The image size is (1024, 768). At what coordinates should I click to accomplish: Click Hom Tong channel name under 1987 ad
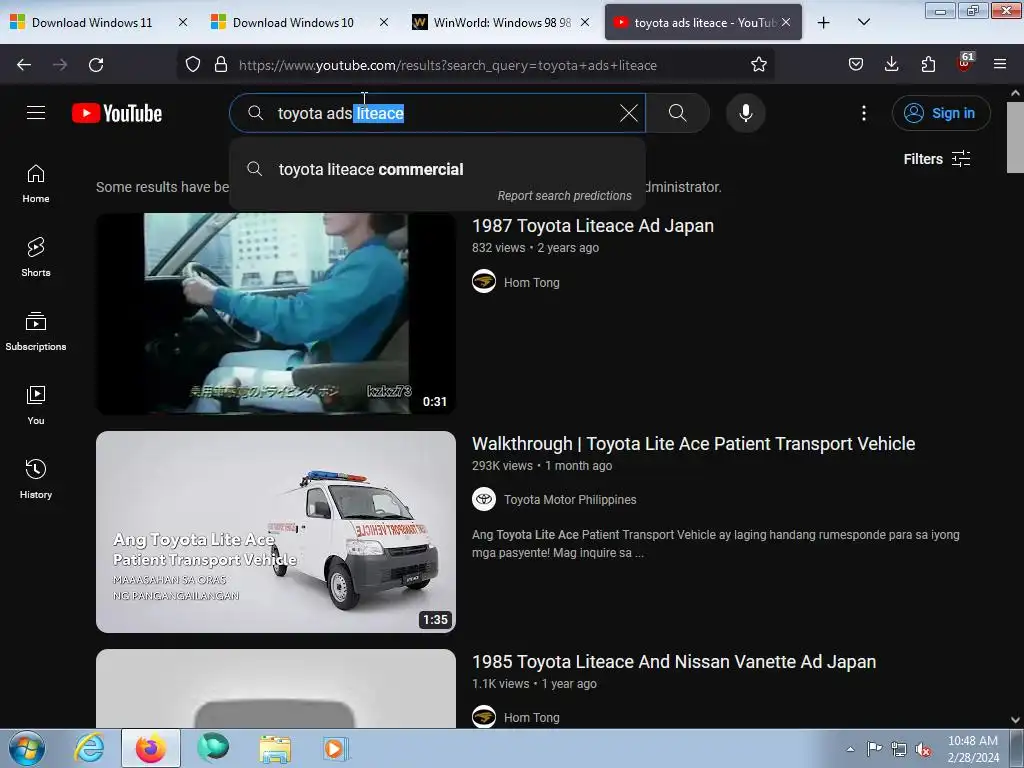pos(532,282)
